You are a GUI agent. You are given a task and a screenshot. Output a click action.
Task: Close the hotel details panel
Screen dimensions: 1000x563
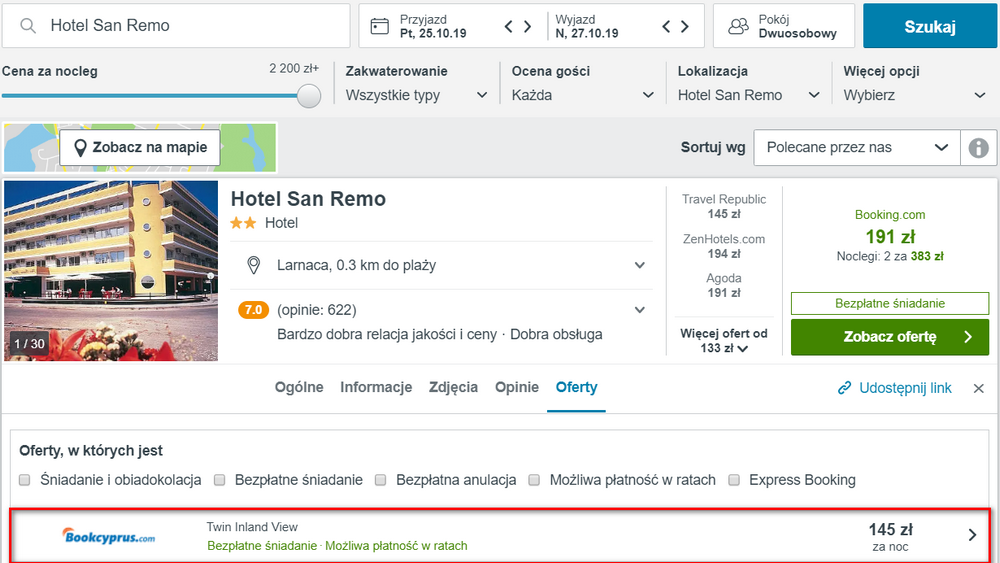click(x=979, y=388)
